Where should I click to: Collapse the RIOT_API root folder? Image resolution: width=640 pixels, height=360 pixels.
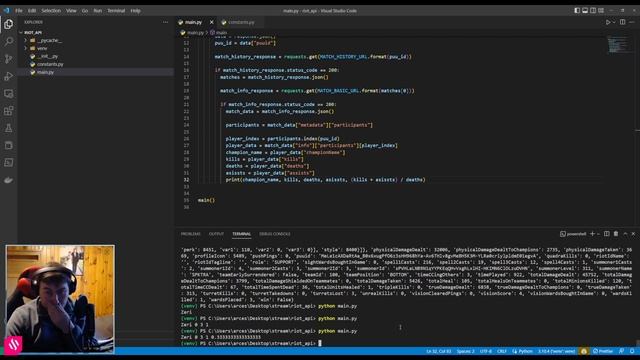click(21, 32)
